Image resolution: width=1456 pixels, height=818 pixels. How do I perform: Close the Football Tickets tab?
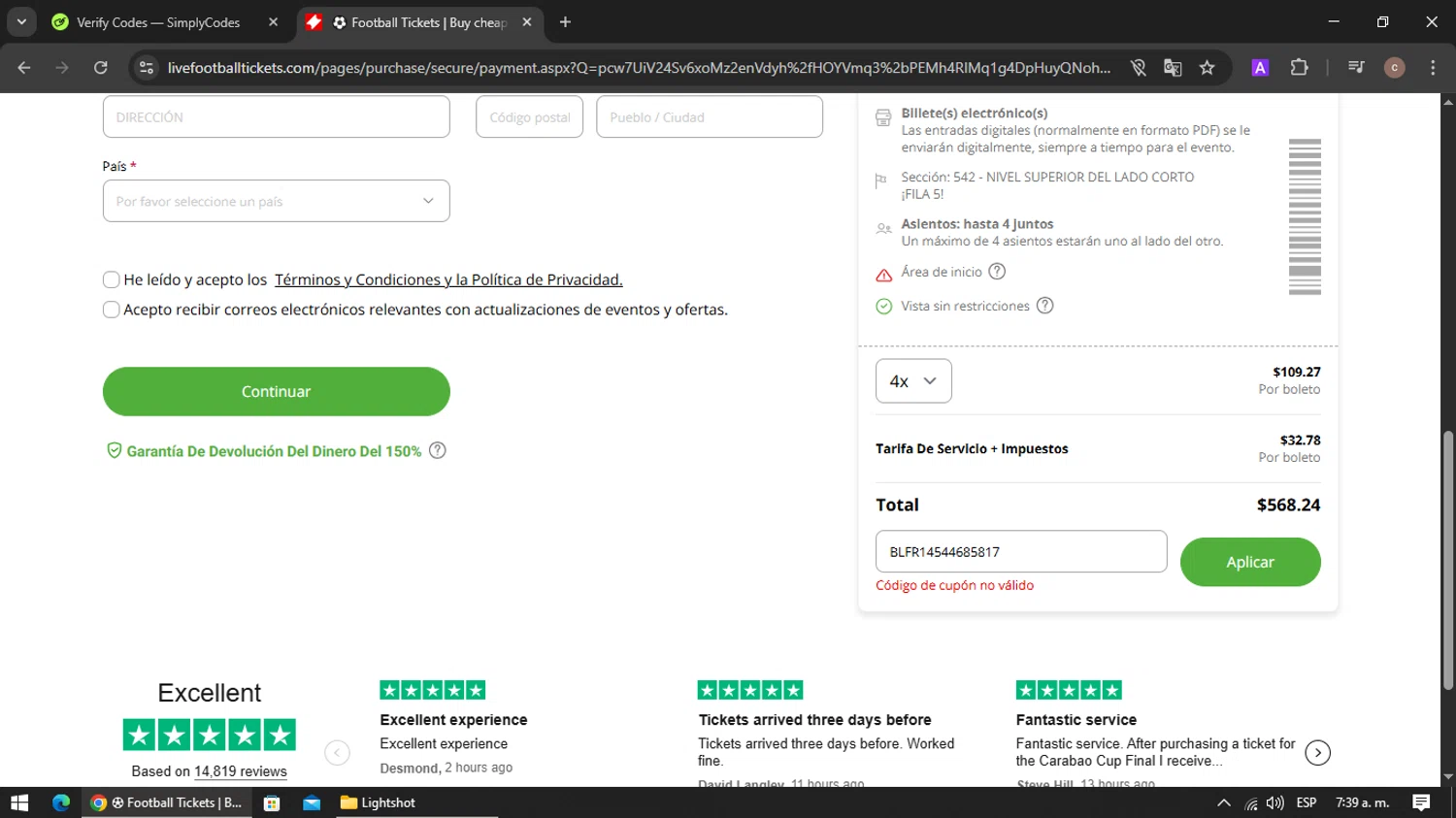(527, 21)
